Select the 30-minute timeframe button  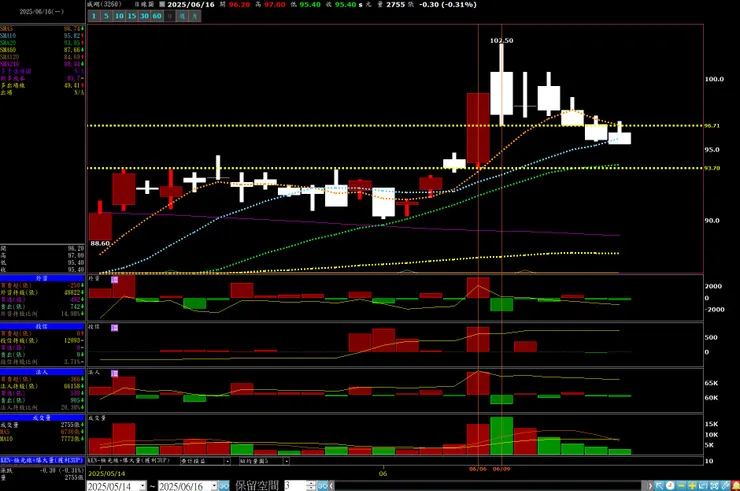click(x=144, y=16)
